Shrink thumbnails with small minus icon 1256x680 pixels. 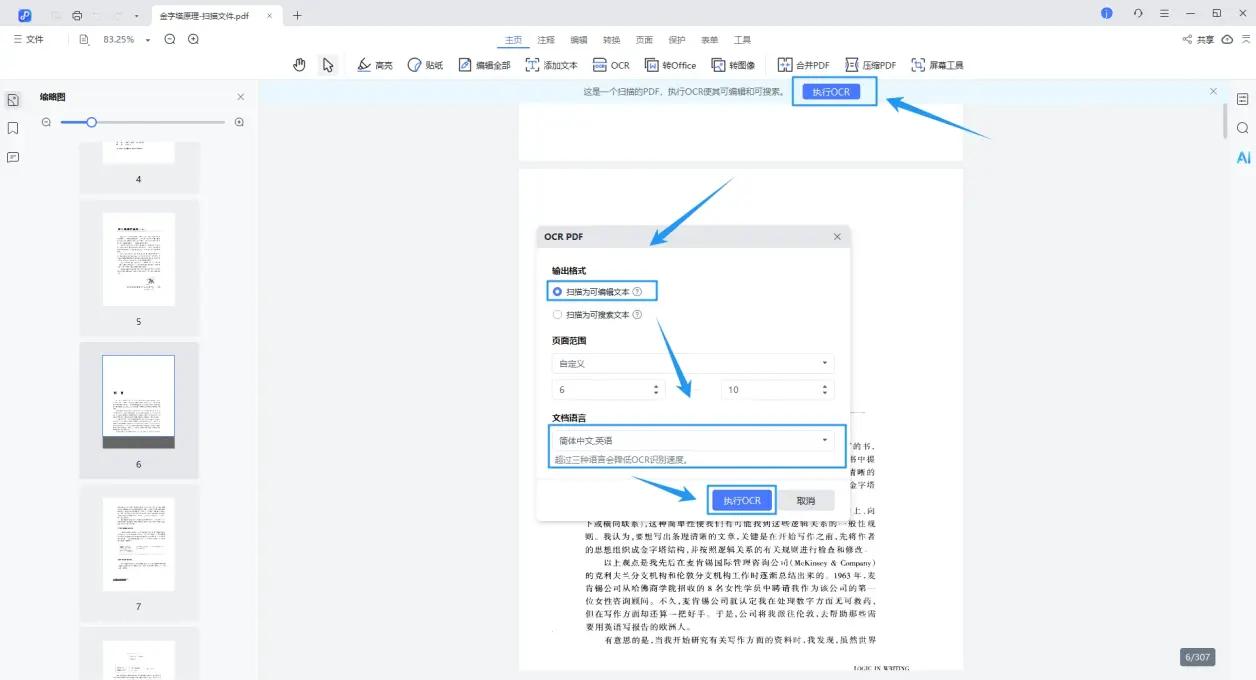[x=46, y=122]
